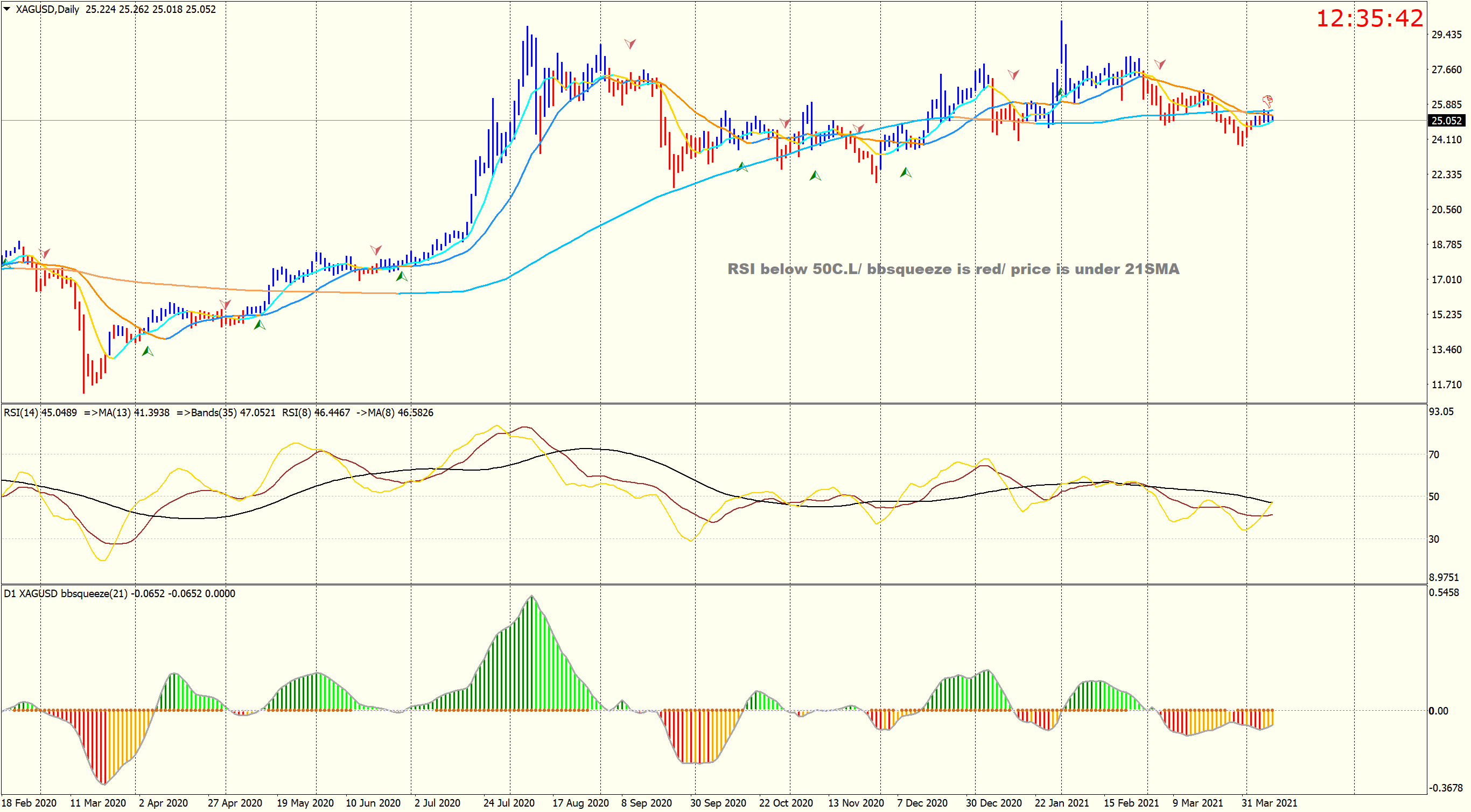Click the bbsqueeze(21) indicator header text
Image resolution: width=1471 pixels, height=812 pixels.
[94, 593]
